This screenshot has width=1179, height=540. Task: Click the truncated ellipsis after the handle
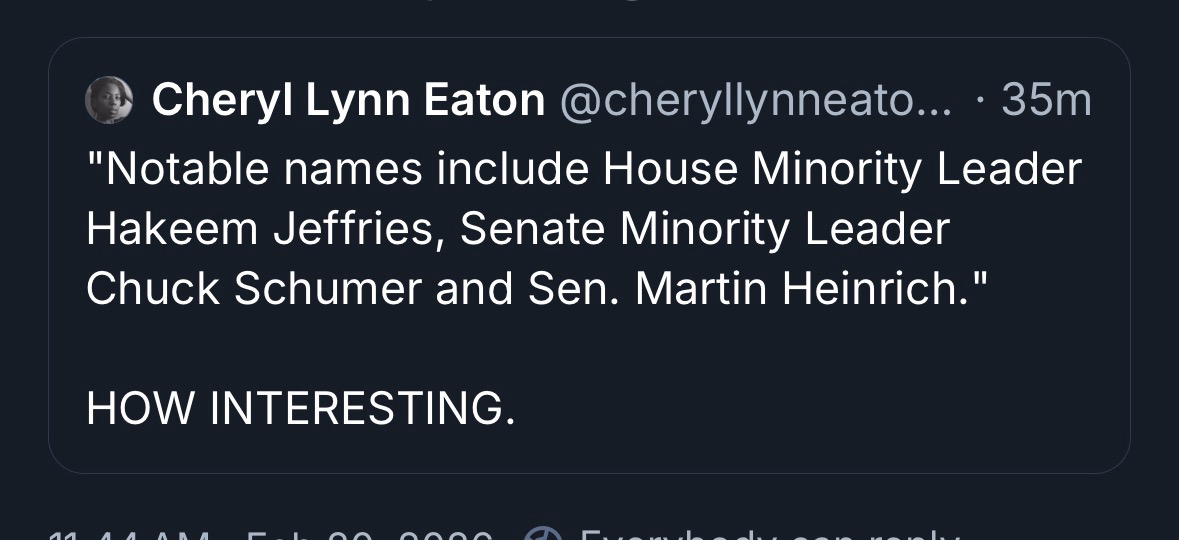[936, 104]
